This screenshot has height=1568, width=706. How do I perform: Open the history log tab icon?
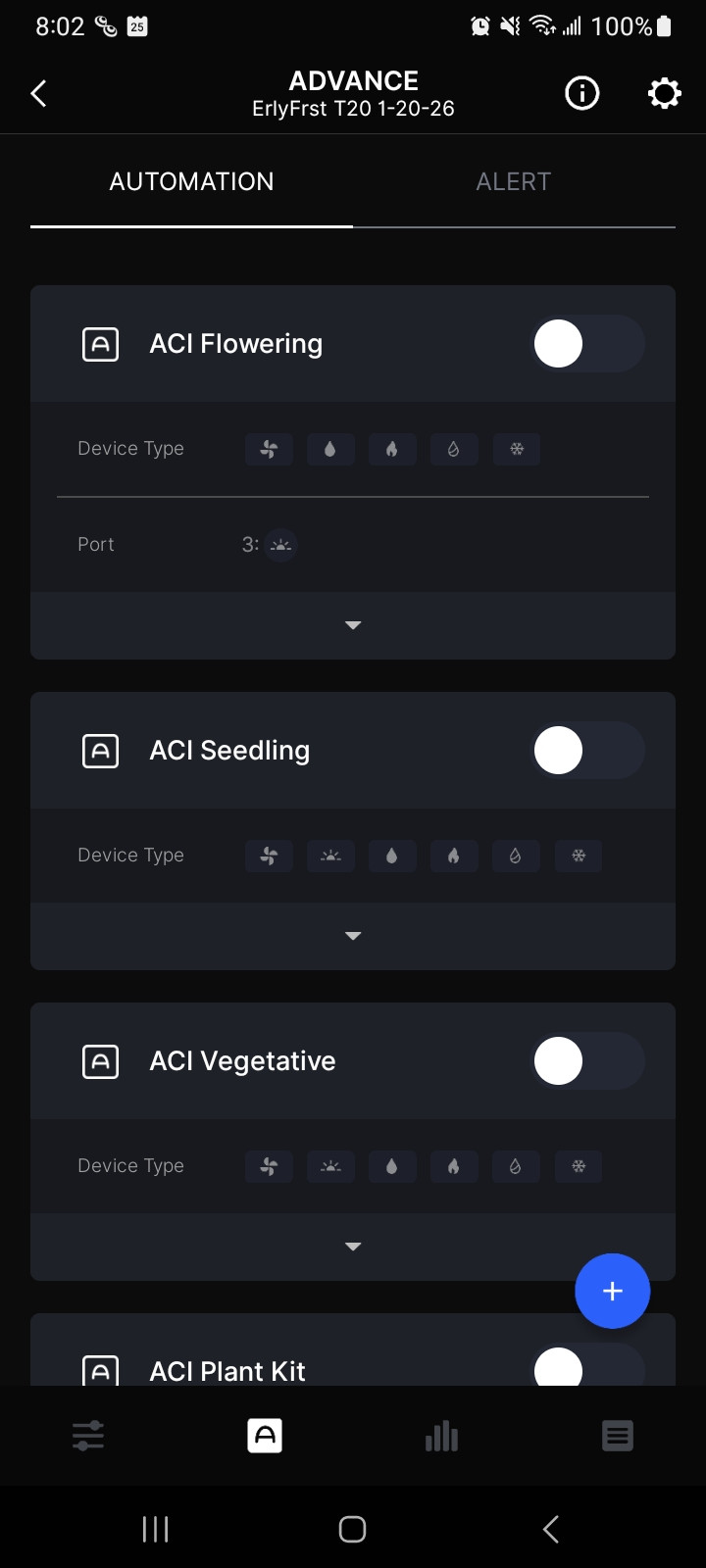click(617, 1437)
